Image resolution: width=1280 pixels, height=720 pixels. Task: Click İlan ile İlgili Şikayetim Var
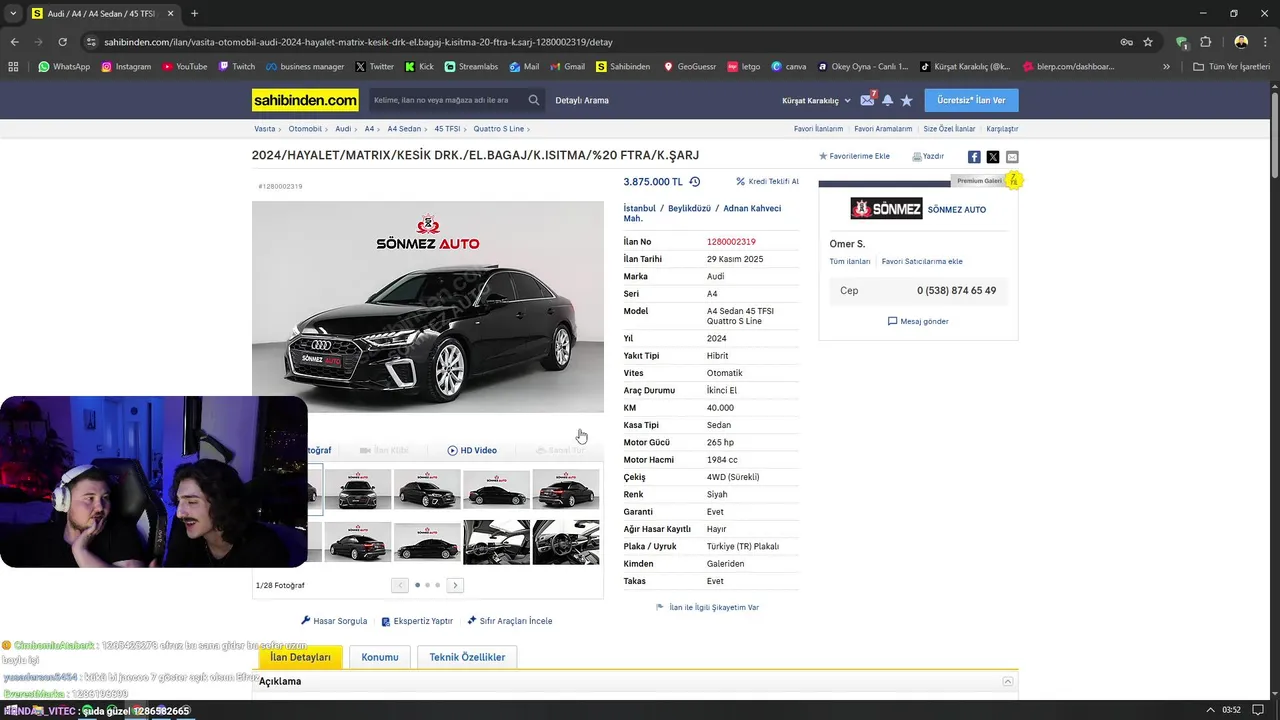click(707, 607)
